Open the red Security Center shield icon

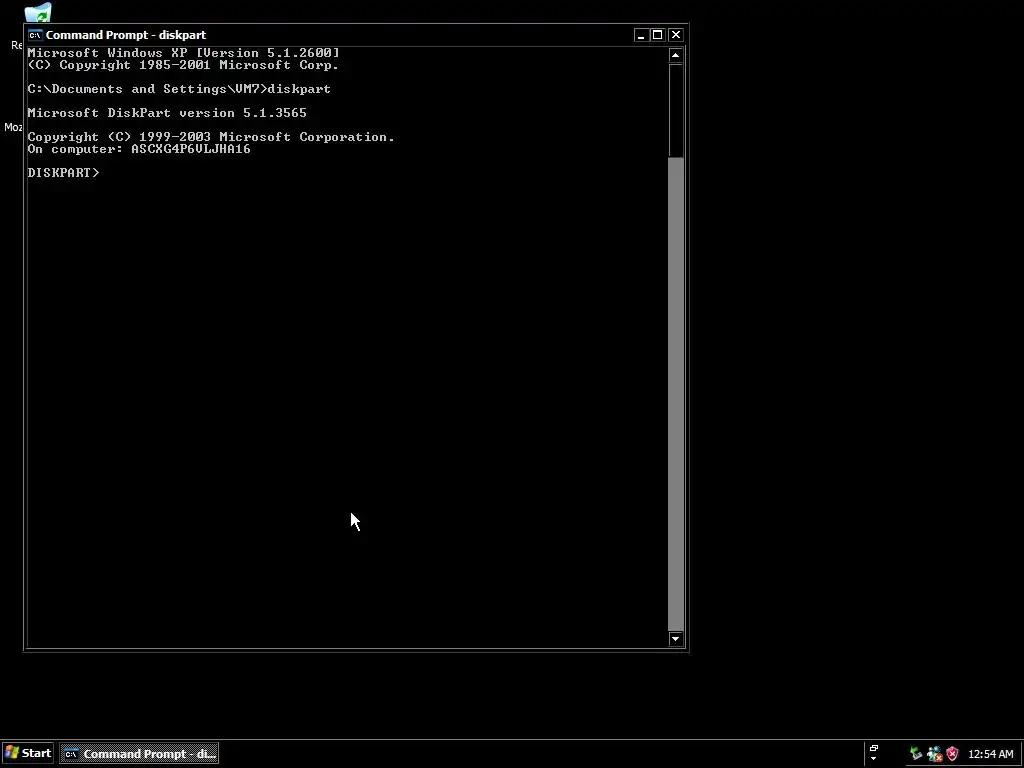point(952,754)
